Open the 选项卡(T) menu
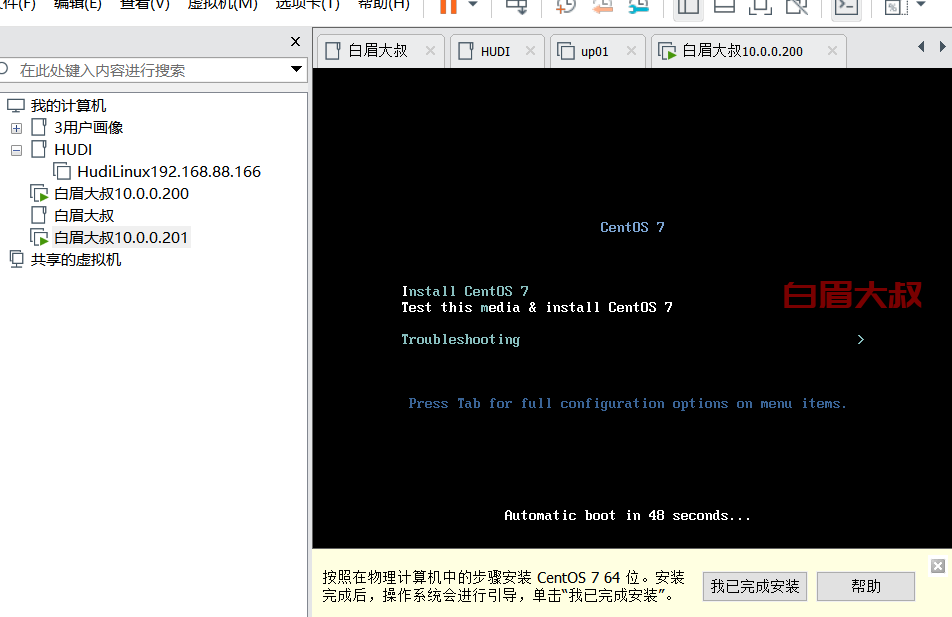This screenshot has width=952, height=617. click(307, 5)
